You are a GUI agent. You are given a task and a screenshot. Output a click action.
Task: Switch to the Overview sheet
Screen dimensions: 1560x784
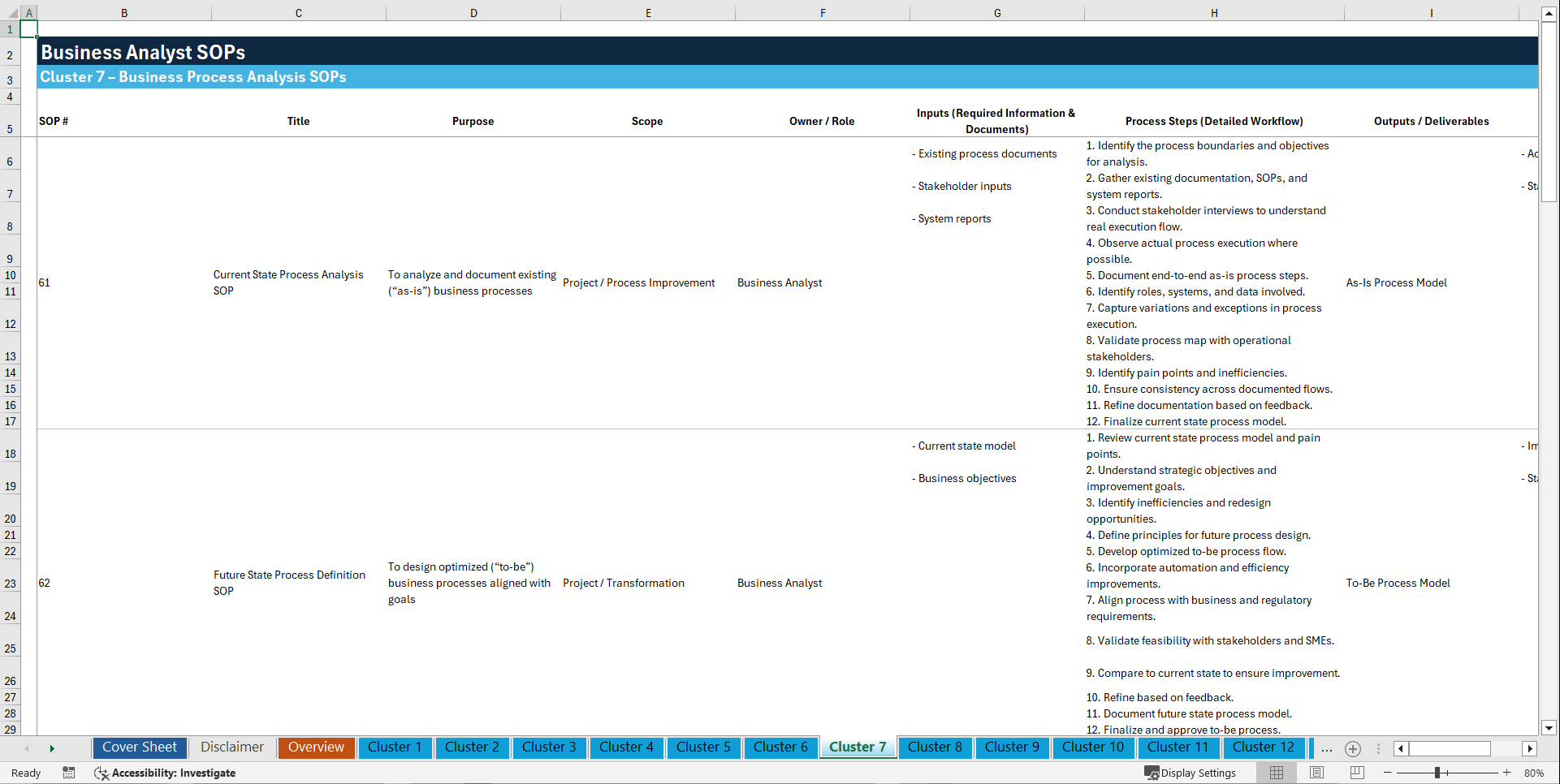coord(316,747)
